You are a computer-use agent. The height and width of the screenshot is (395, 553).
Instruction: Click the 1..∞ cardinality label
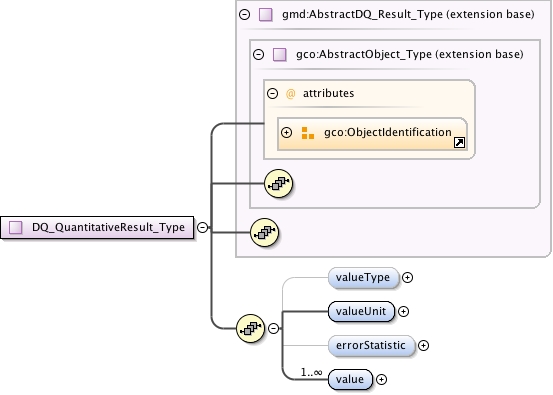coord(311,372)
